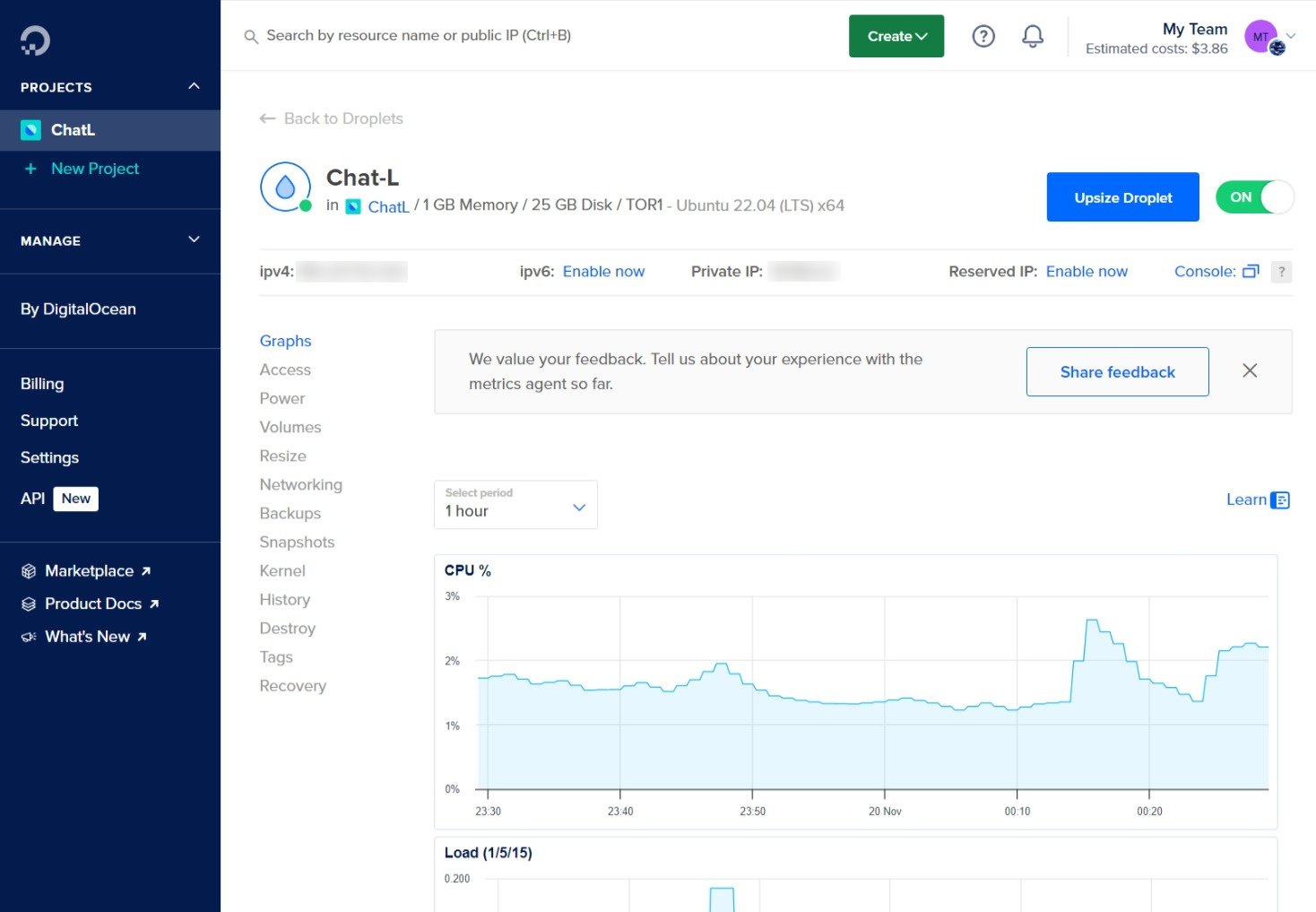Open the Access tab
This screenshot has height=912, width=1316.
point(285,369)
